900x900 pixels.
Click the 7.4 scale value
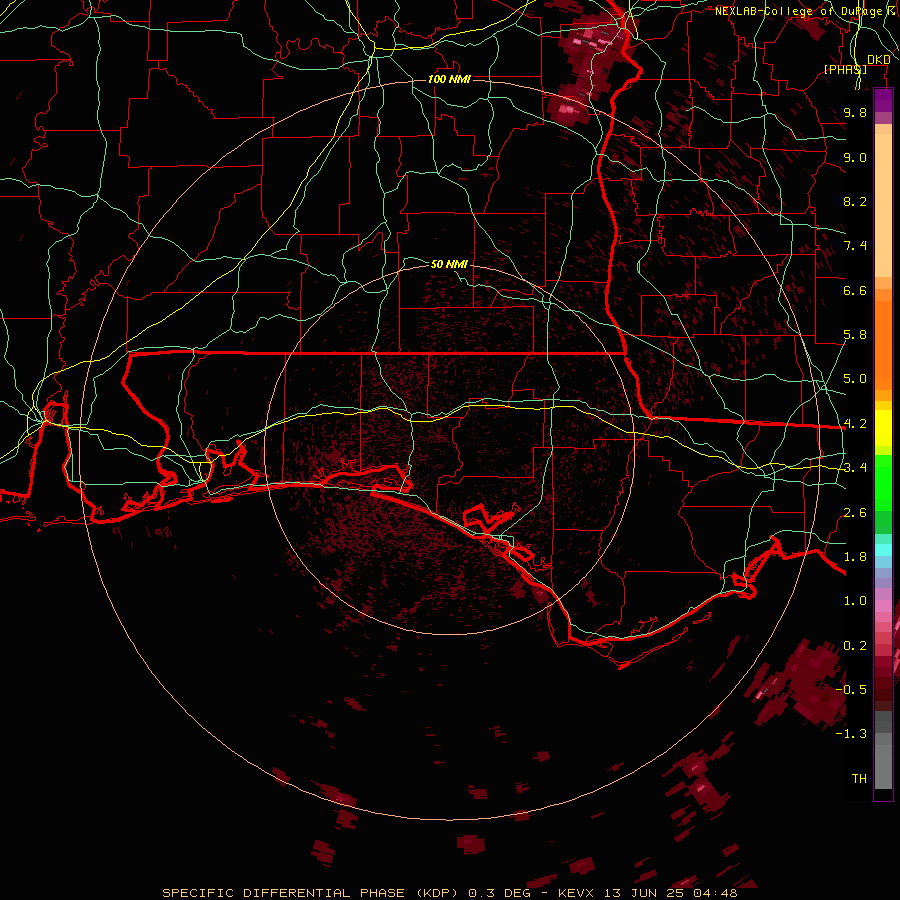point(855,246)
